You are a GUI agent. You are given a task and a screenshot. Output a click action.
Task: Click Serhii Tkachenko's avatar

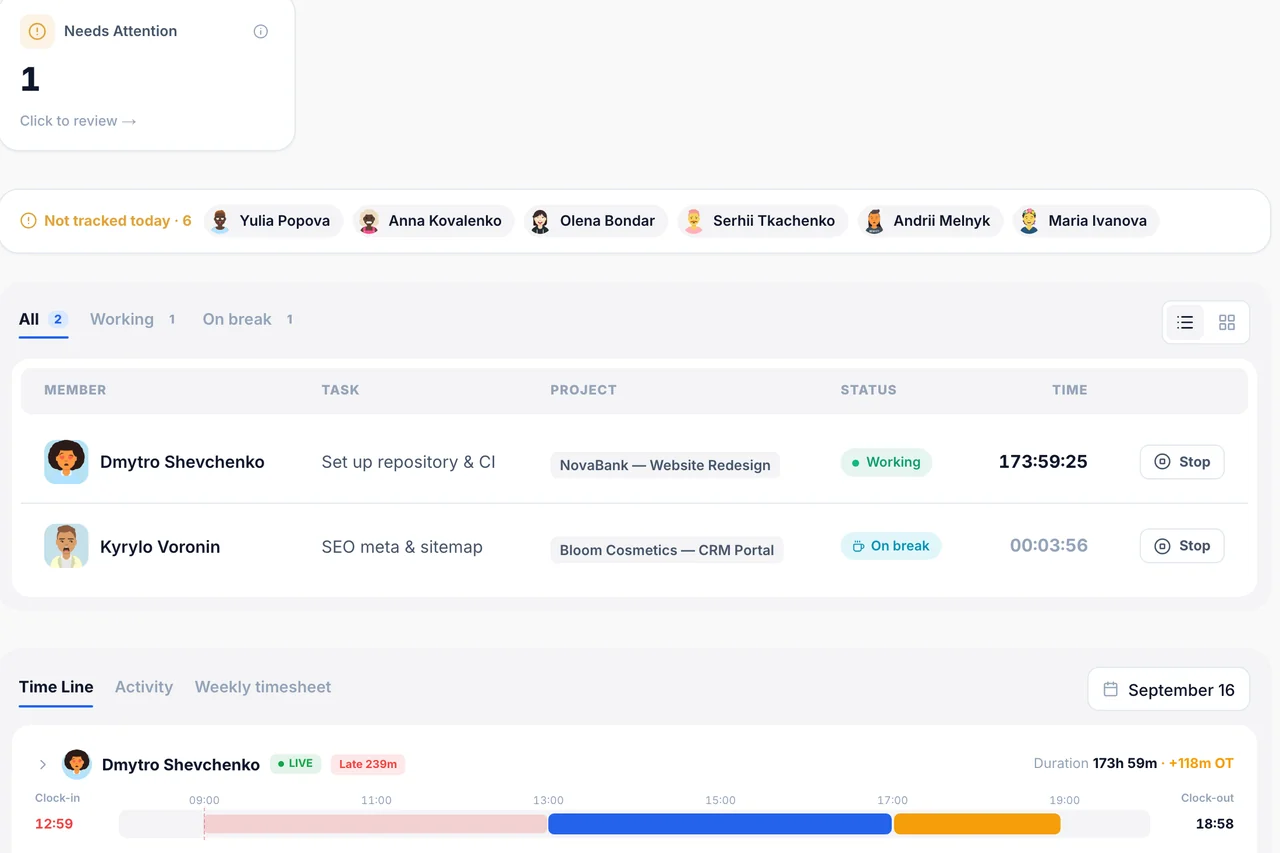coord(693,221)
